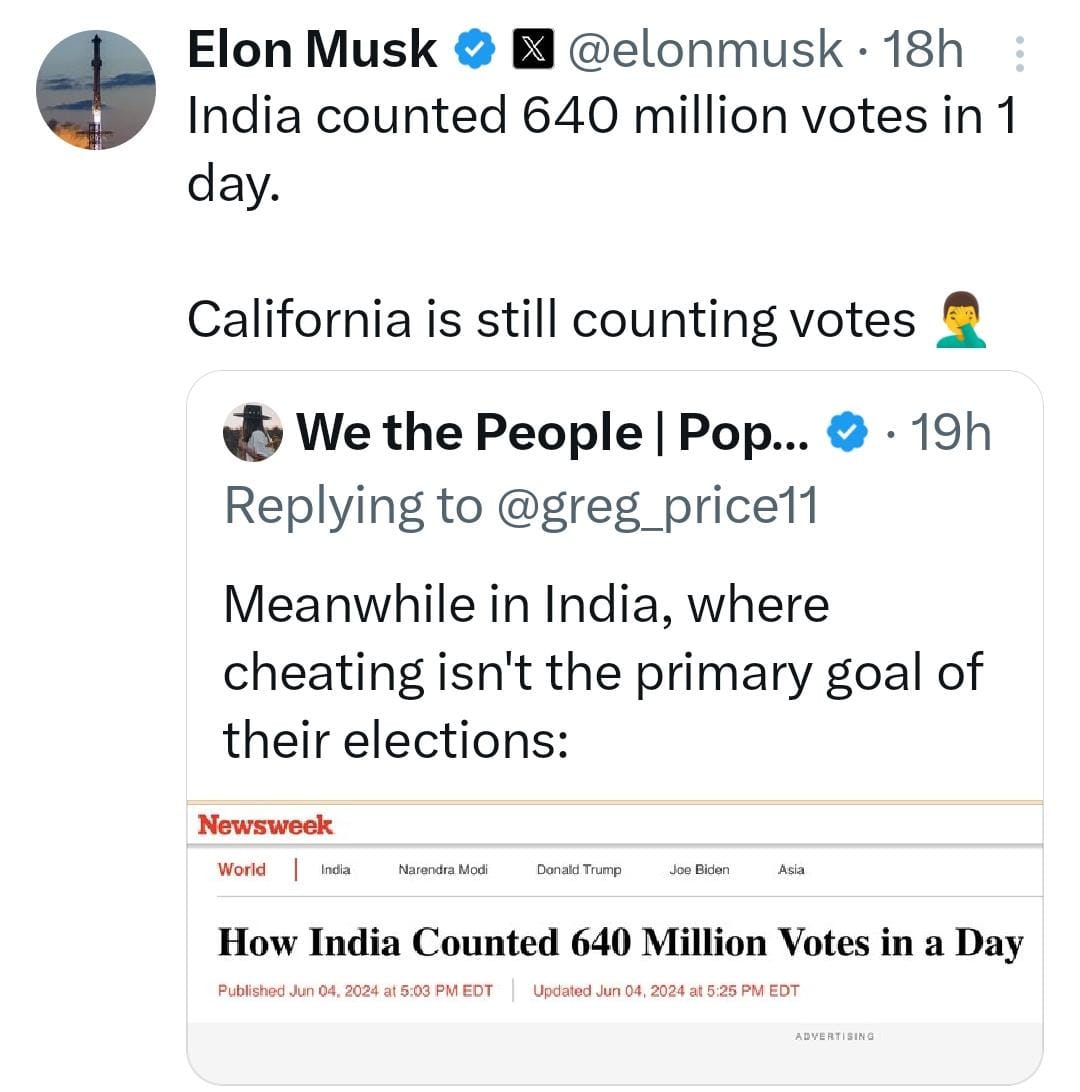Click the We the People profile avatar

click(253, 432)
